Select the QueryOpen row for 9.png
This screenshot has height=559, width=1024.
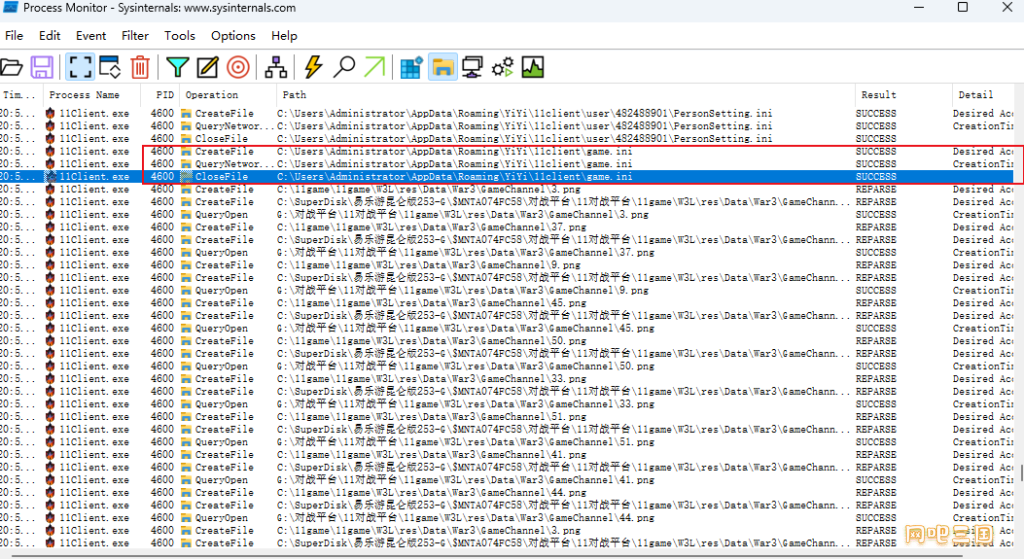507,290
